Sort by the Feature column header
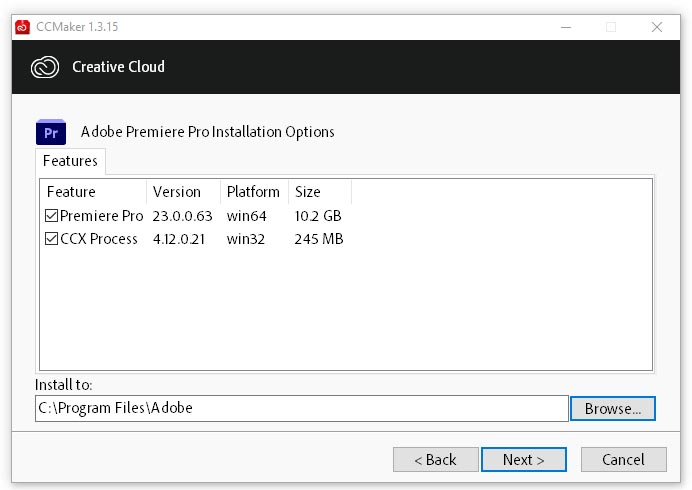This screenshot has height=490, width=692. click(x=93, y=192)
